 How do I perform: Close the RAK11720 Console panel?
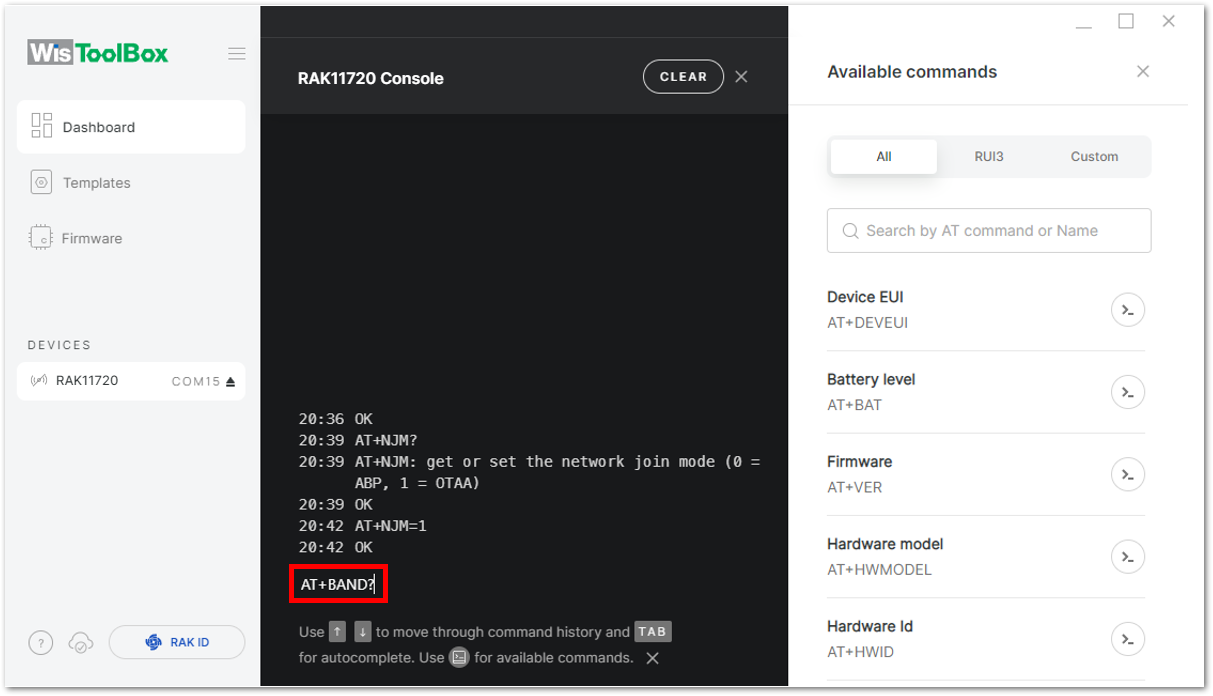coord(741,77)
